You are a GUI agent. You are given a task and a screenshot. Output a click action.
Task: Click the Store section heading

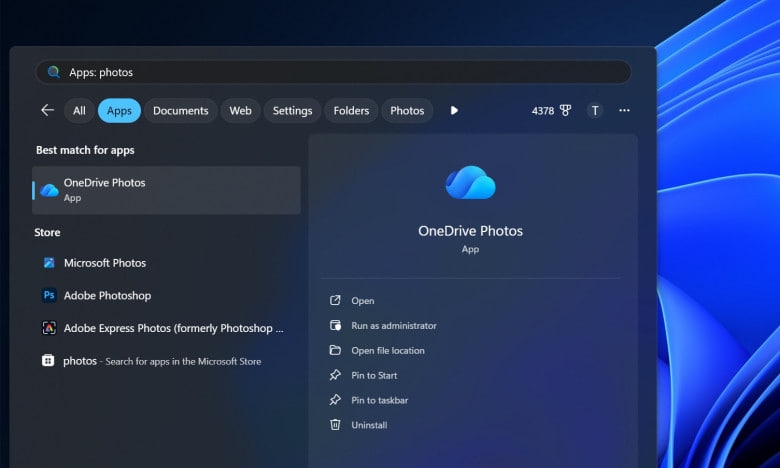click(x=47, y=232)
